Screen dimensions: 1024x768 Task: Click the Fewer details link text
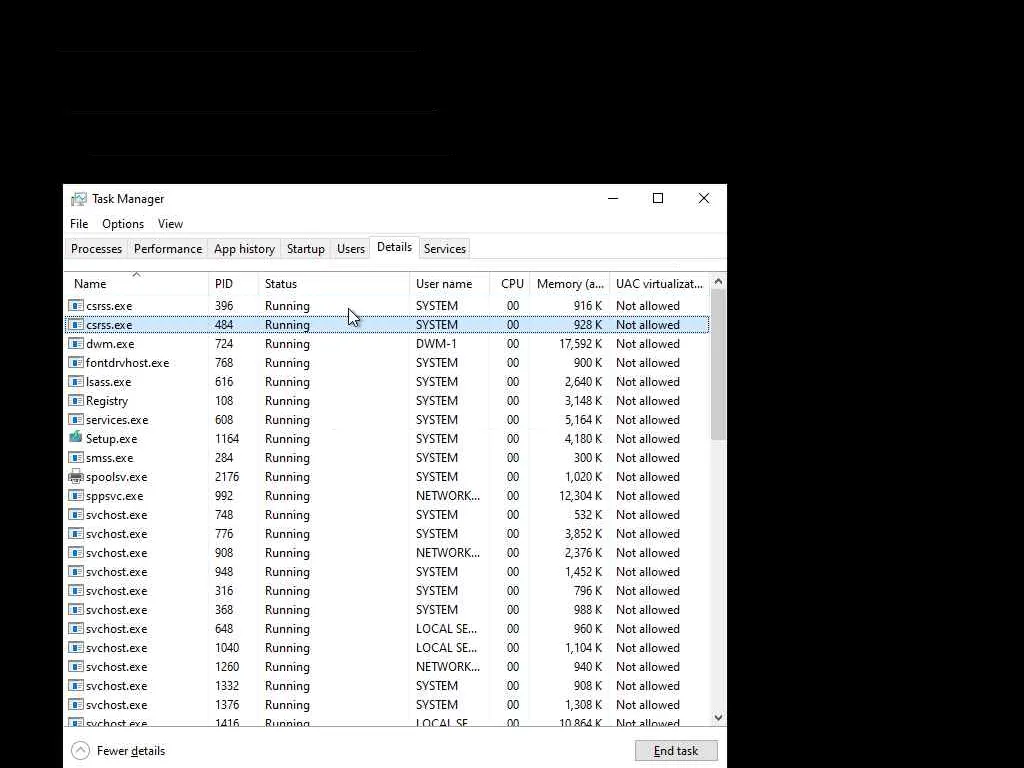pos(131,751)
